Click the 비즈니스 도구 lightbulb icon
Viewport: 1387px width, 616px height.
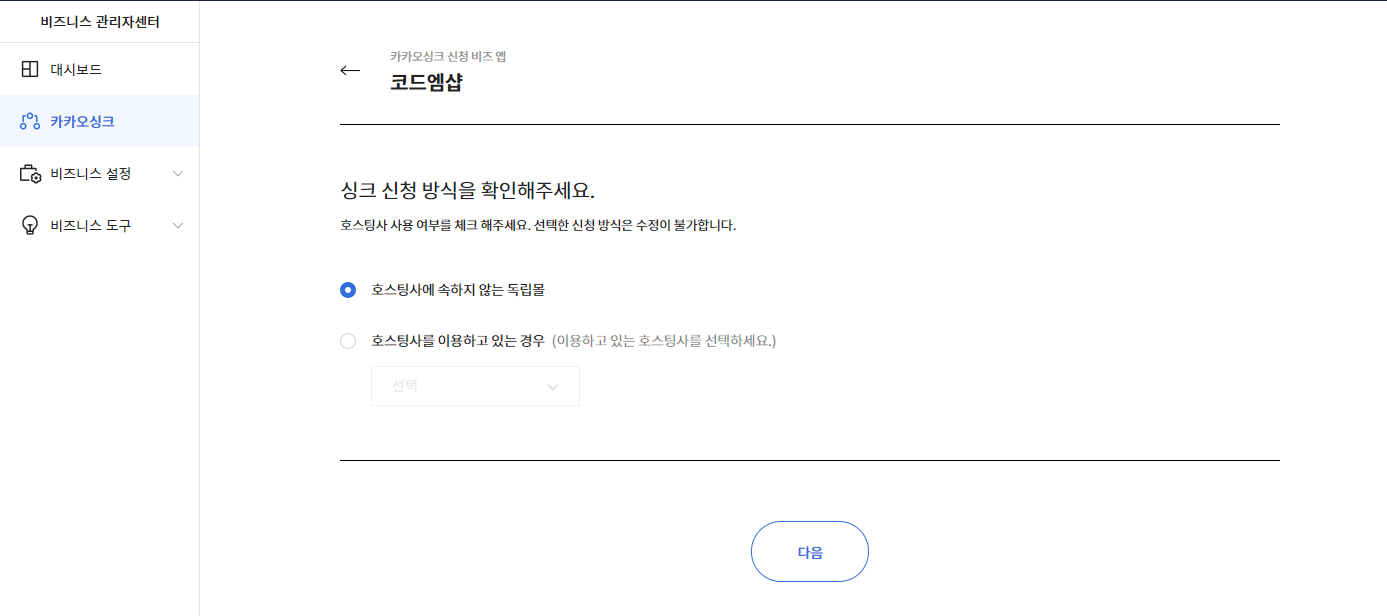click(30, 226)
